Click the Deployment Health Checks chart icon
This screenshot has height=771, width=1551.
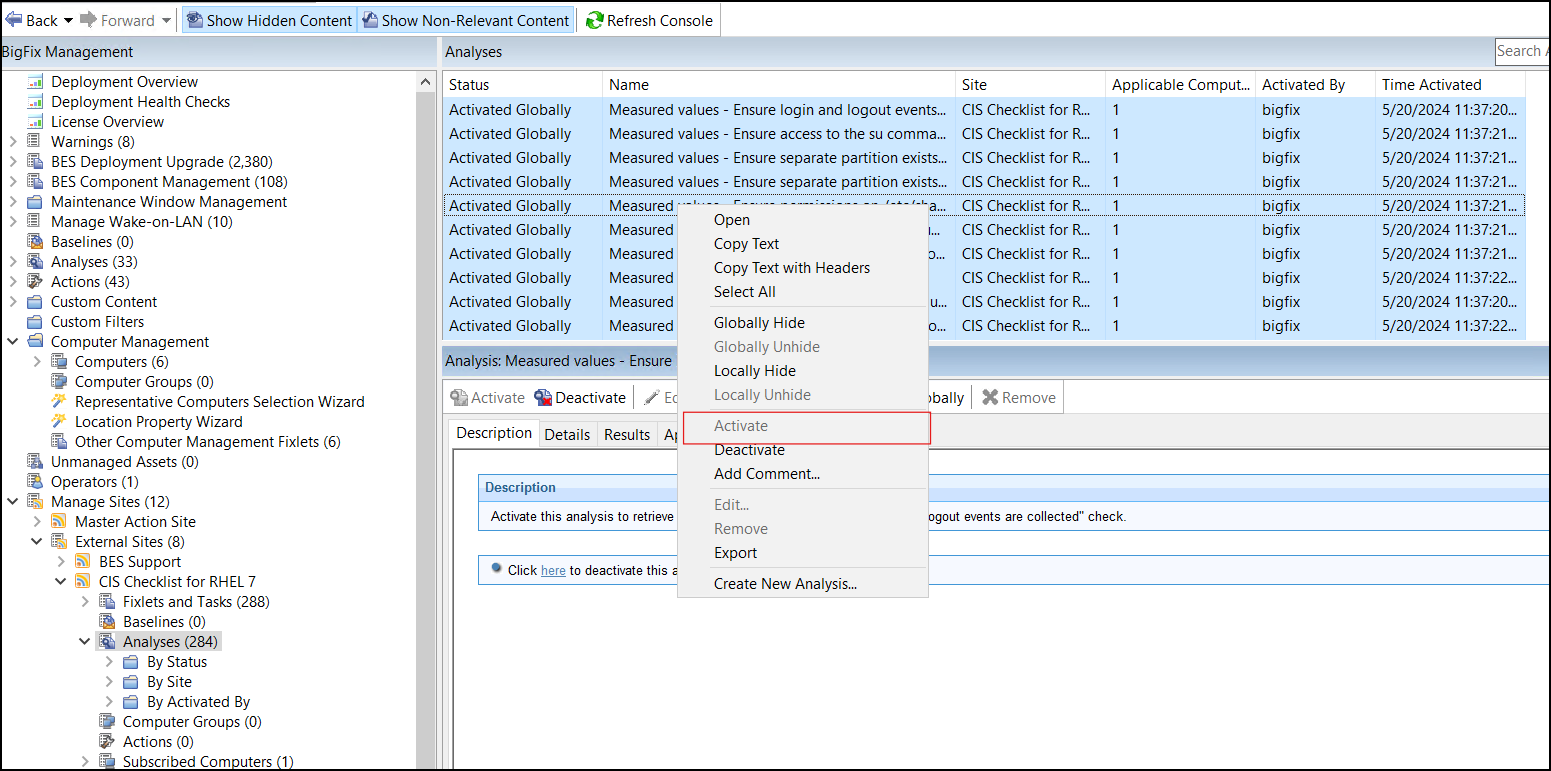coord(35,102)
